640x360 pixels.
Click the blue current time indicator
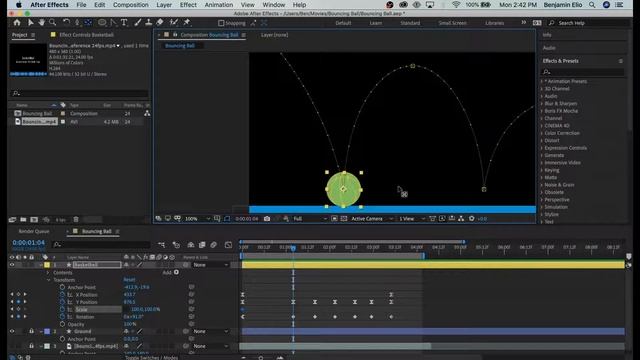point(293,248)
